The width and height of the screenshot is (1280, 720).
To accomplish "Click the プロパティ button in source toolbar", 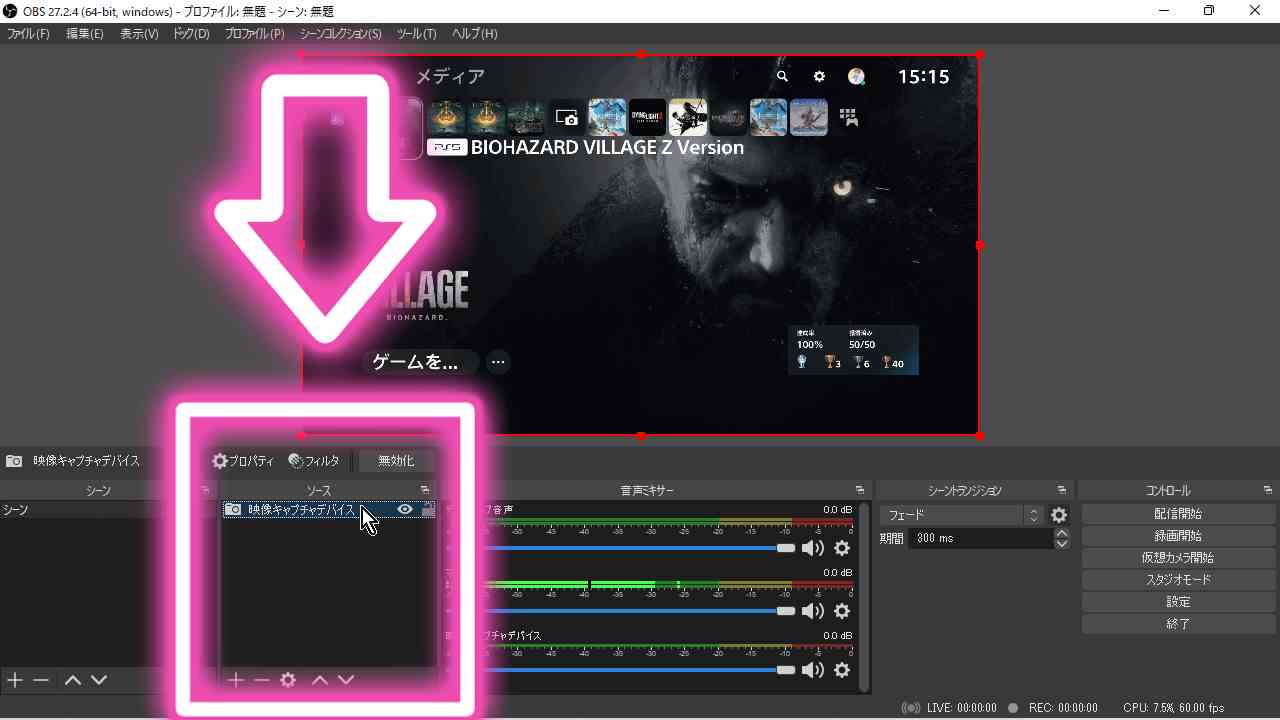I will coord(243,461).
